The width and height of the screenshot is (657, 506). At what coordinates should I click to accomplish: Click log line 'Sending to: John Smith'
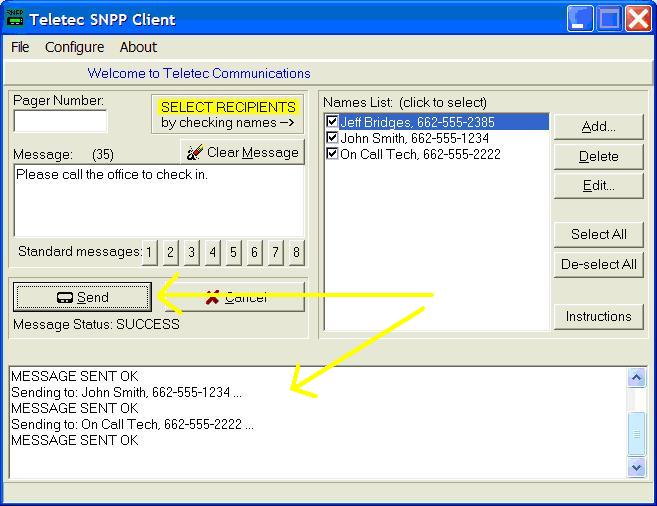[x=126, y=392]
